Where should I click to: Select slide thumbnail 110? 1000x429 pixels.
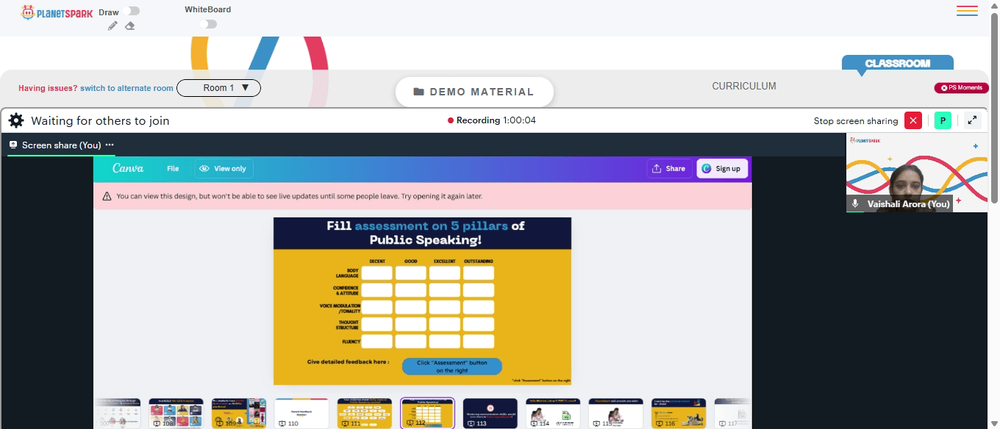[x=302, y=413]
